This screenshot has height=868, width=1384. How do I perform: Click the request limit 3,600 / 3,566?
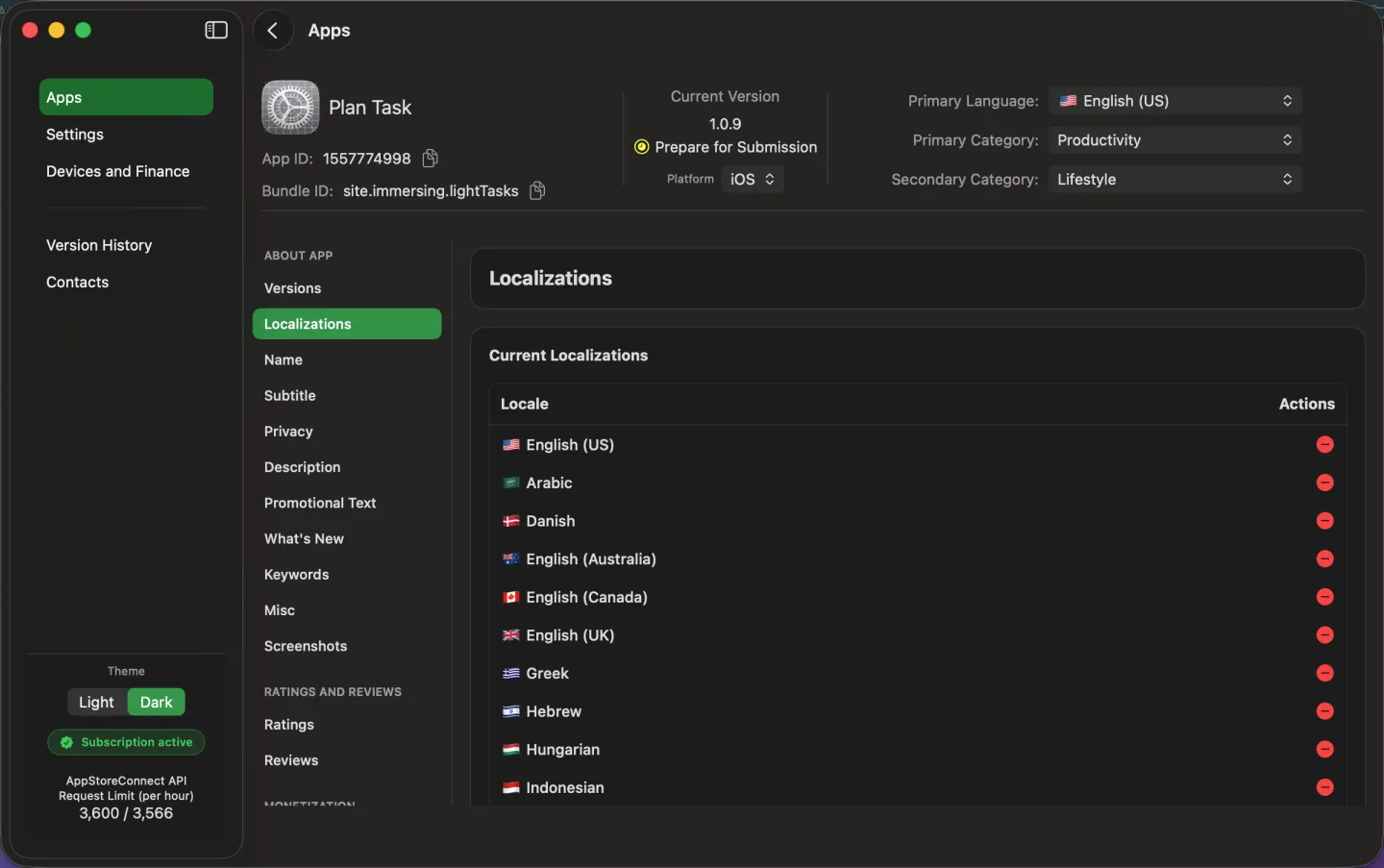pyautogui.click(x=126, y=813)
